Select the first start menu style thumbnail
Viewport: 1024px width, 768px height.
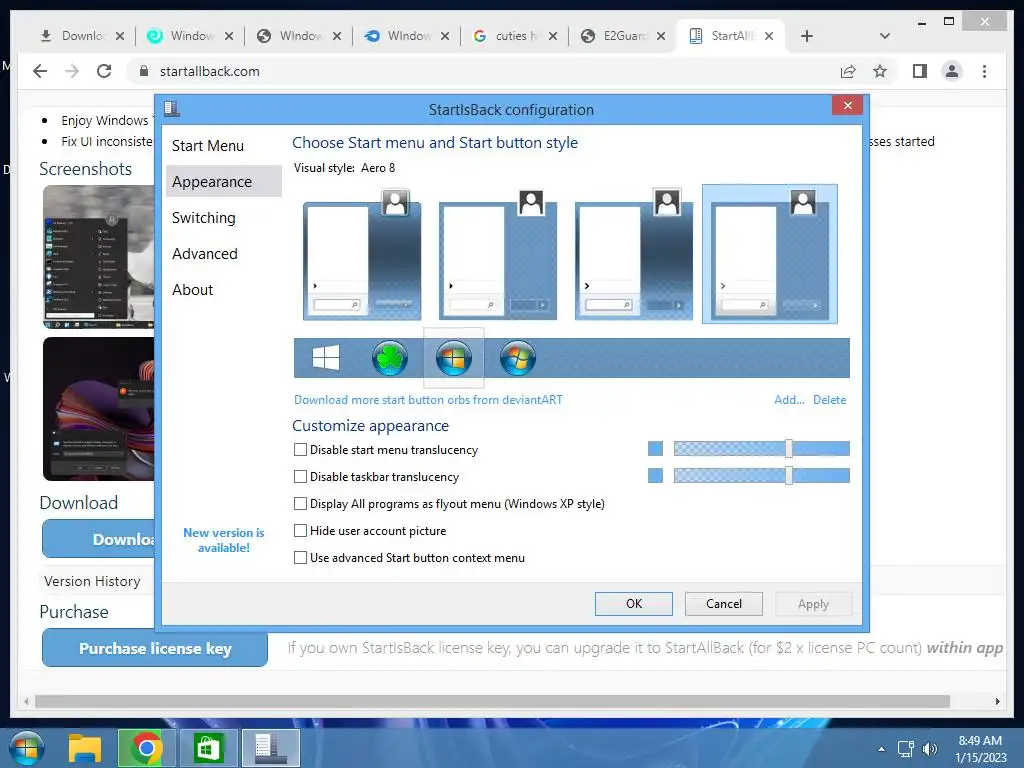(x=362, y=254)
